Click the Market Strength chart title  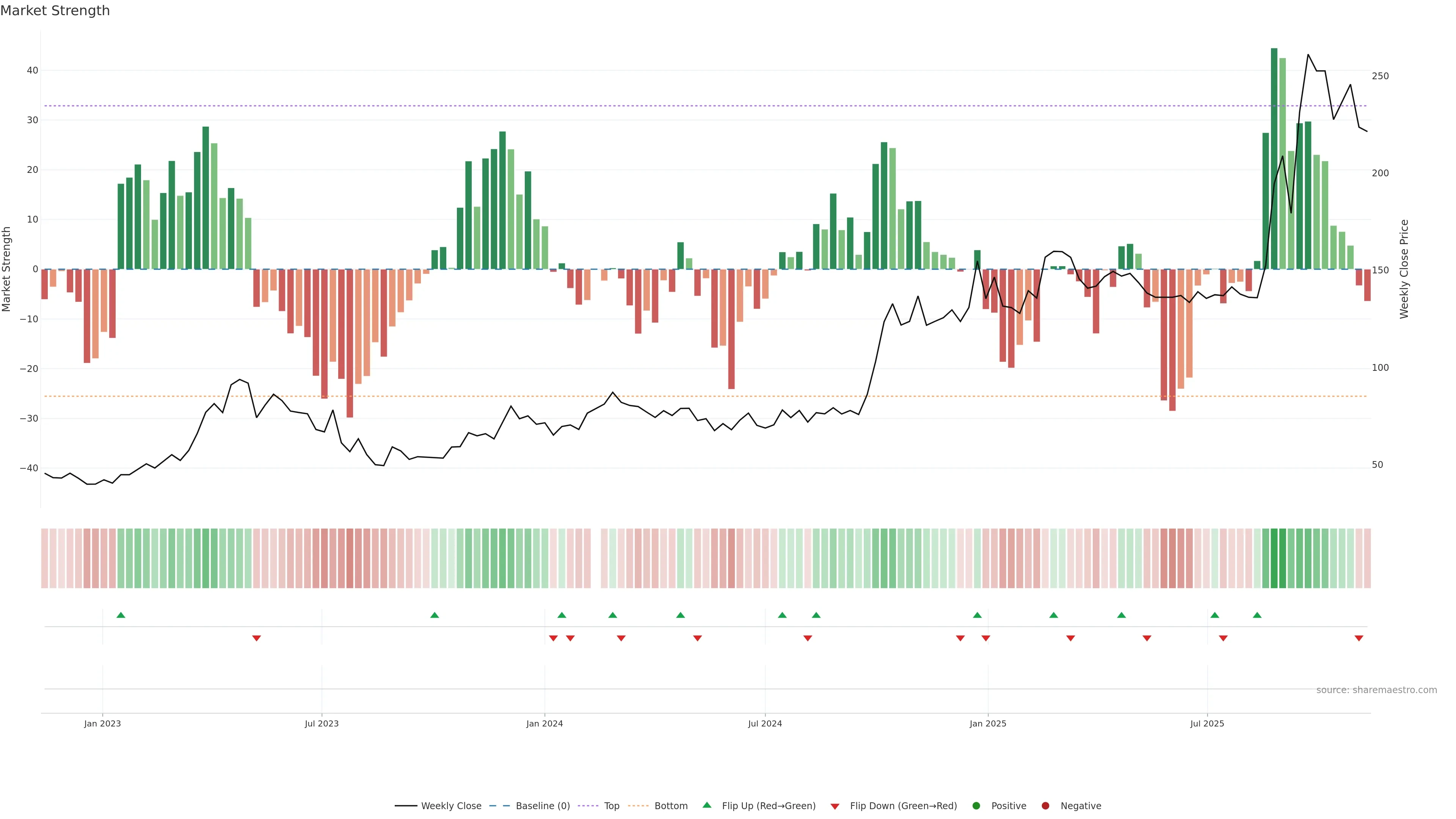[55, 11]
